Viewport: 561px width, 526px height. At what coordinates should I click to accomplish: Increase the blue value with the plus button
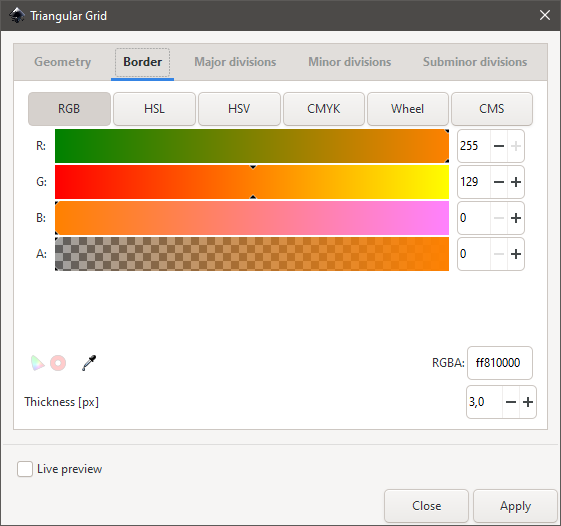516,218
